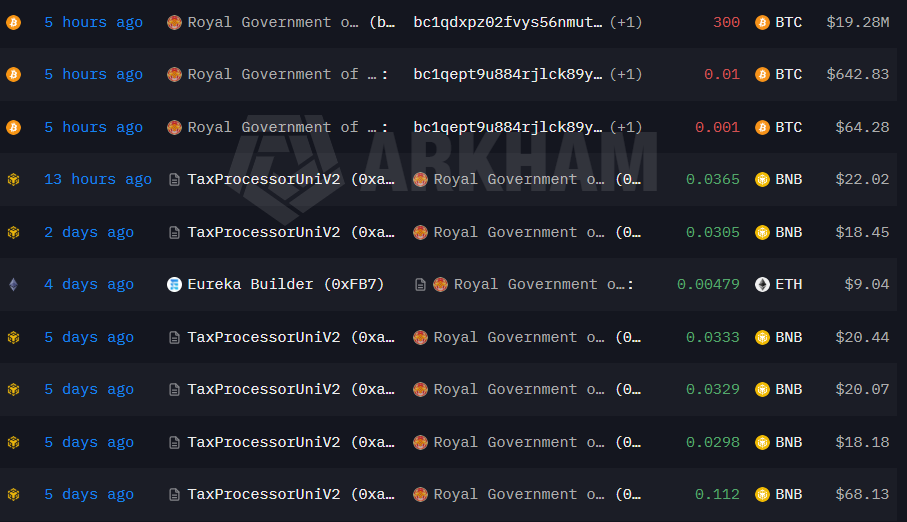
Task: Click the $9.04 USD value
Action: tap(867, 285)
